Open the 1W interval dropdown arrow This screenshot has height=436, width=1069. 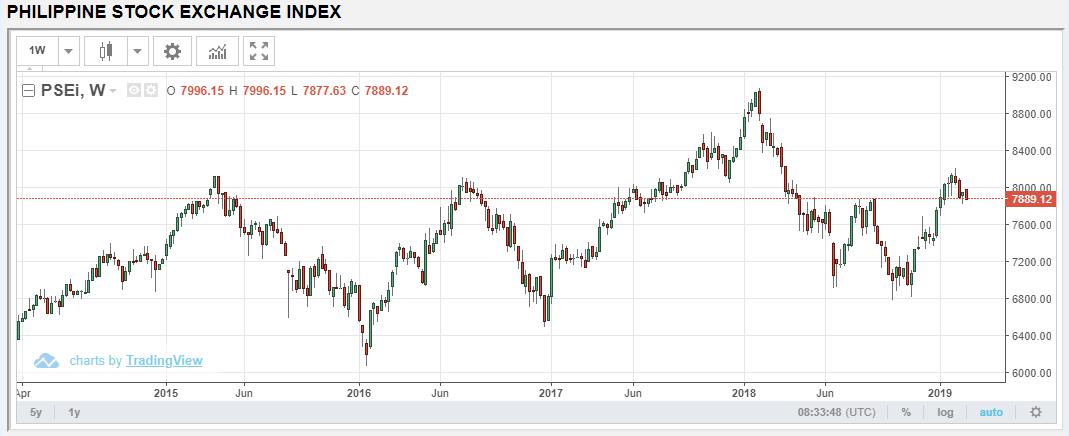click(x=69, y=51)
